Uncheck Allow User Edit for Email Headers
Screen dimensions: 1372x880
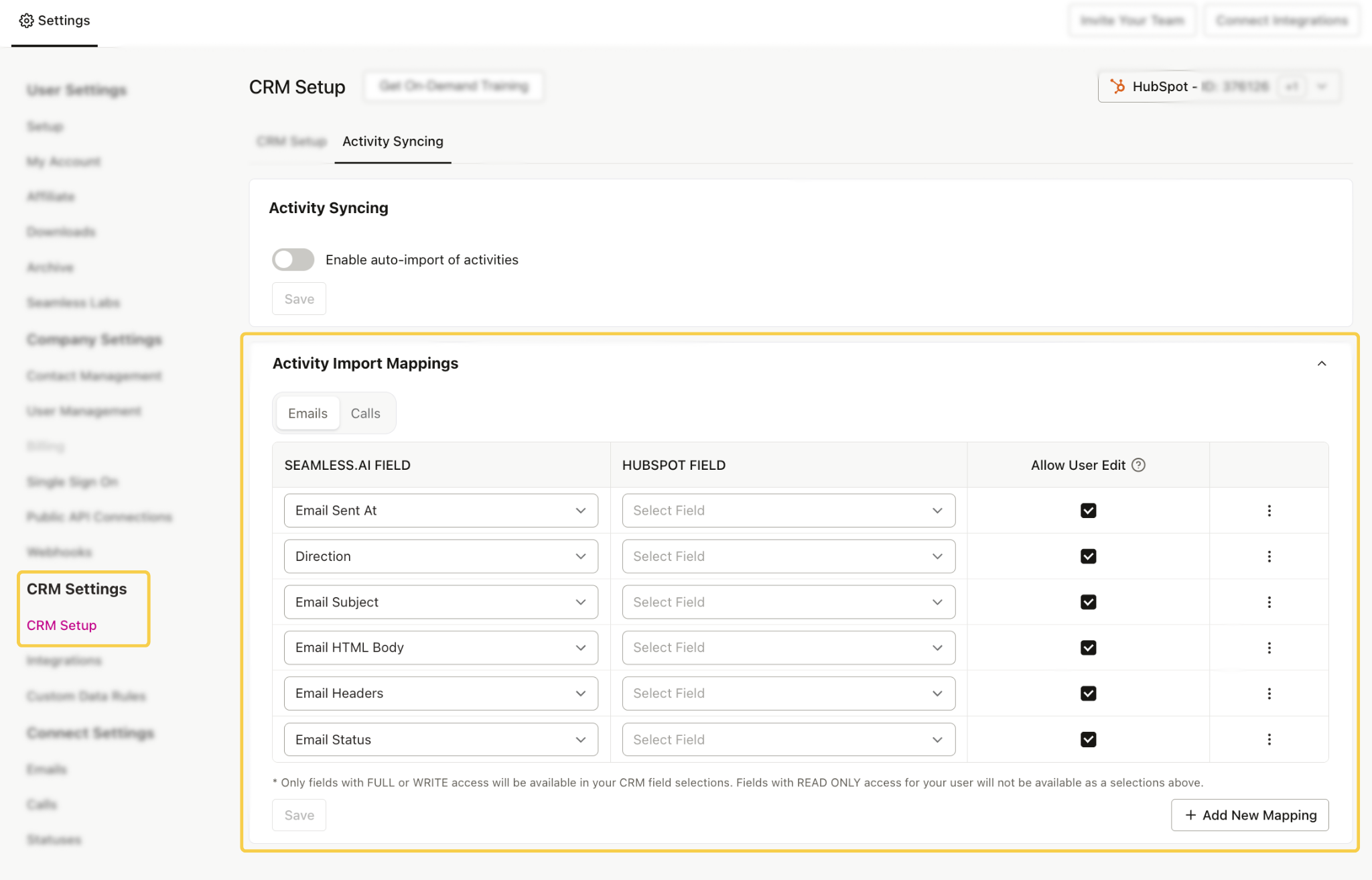point(1088,694)
